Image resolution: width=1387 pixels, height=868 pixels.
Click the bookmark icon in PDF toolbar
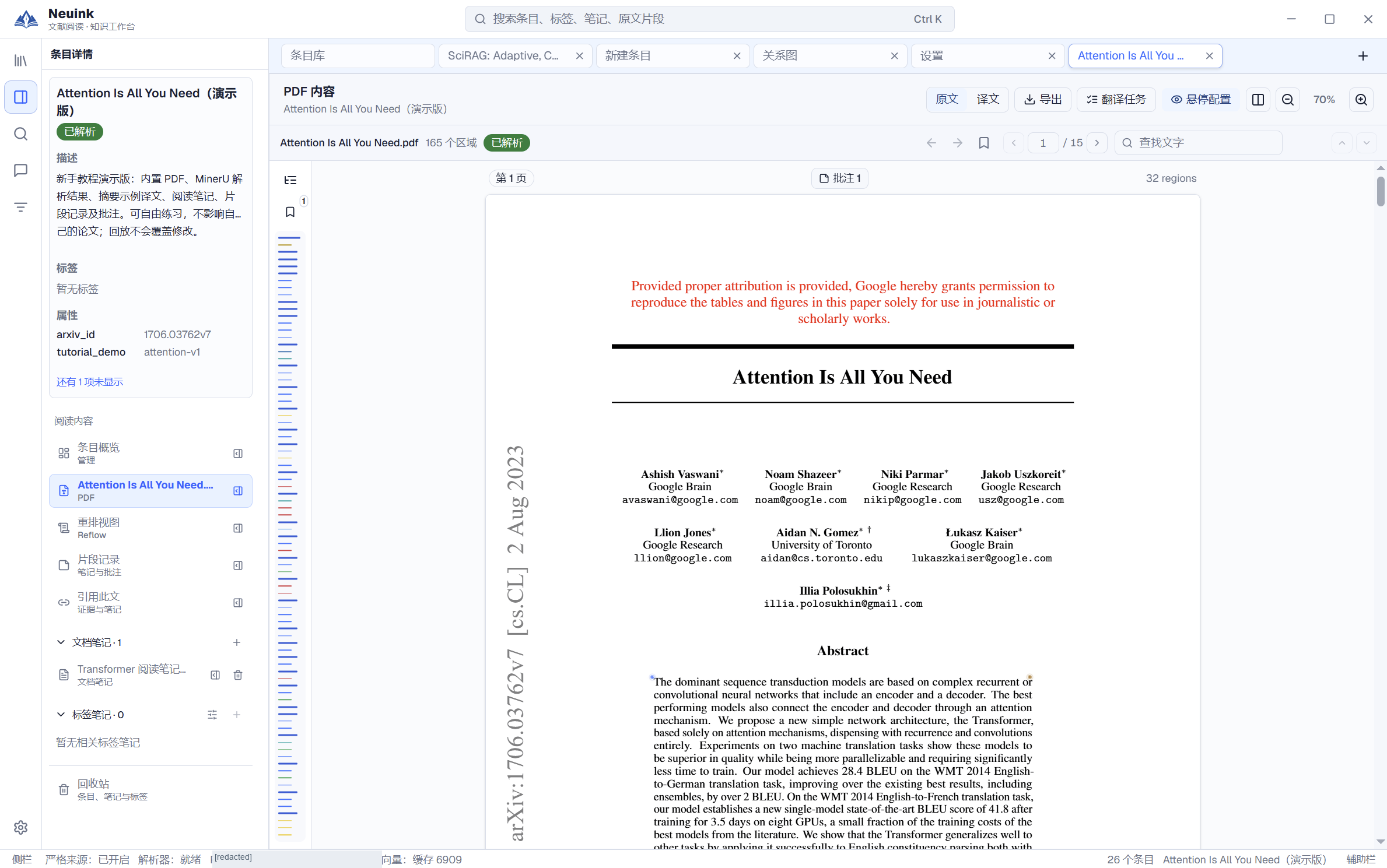point(984,143)
